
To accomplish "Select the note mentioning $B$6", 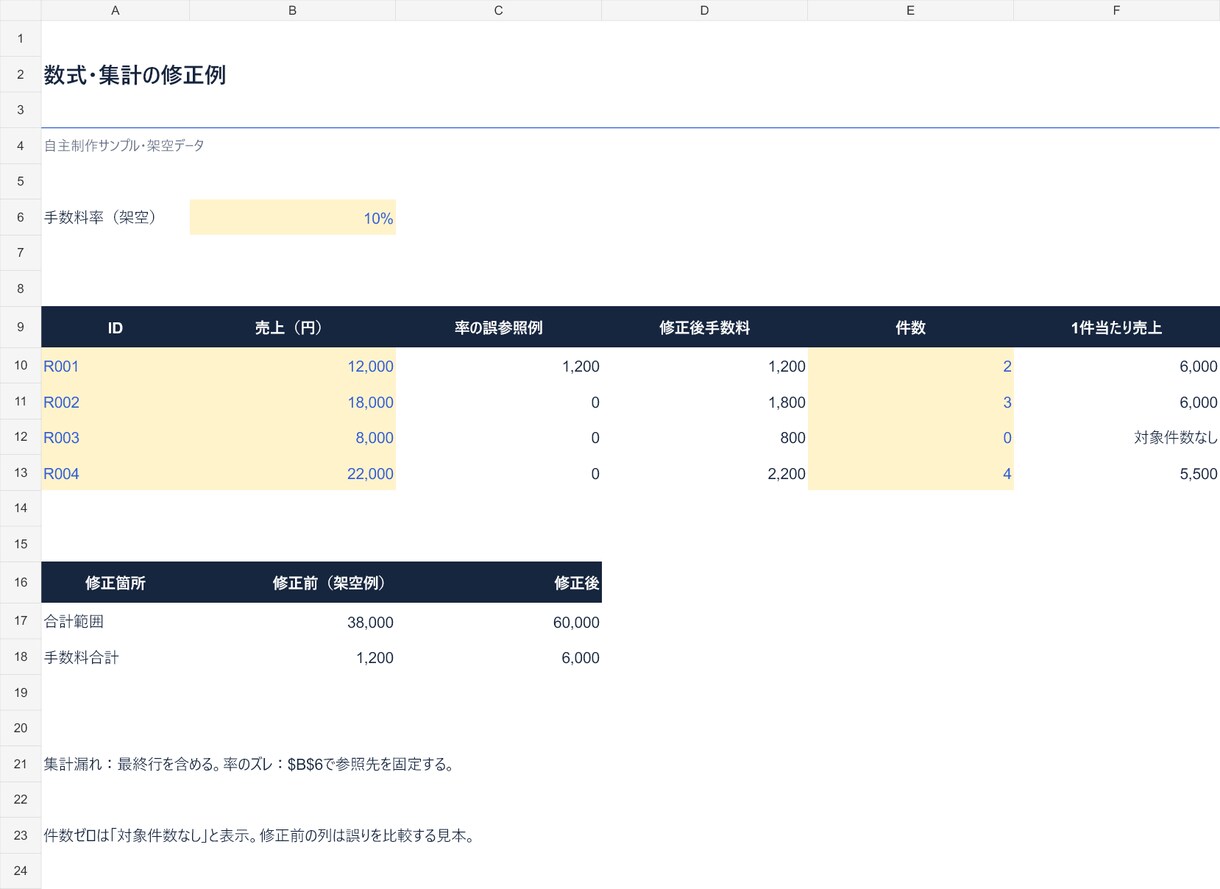I will click(249, 765).
